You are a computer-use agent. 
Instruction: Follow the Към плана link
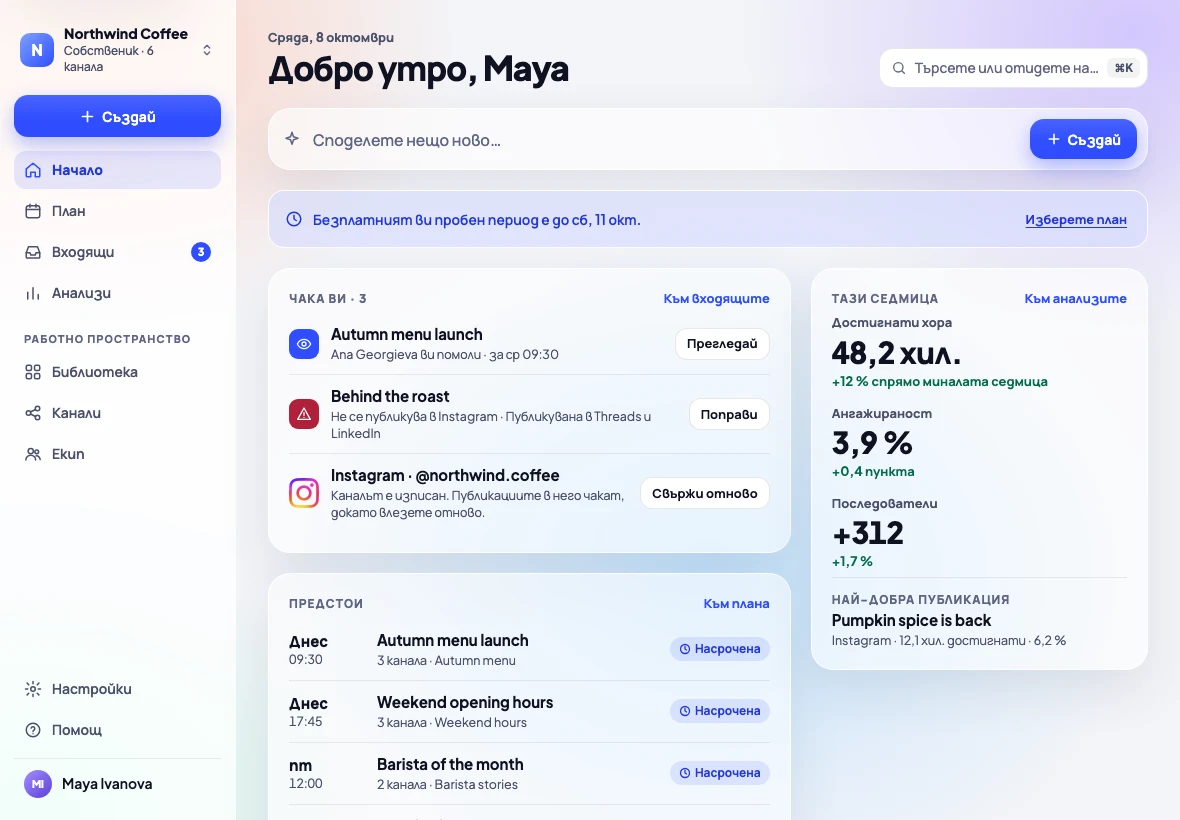[x=736, y=603]
